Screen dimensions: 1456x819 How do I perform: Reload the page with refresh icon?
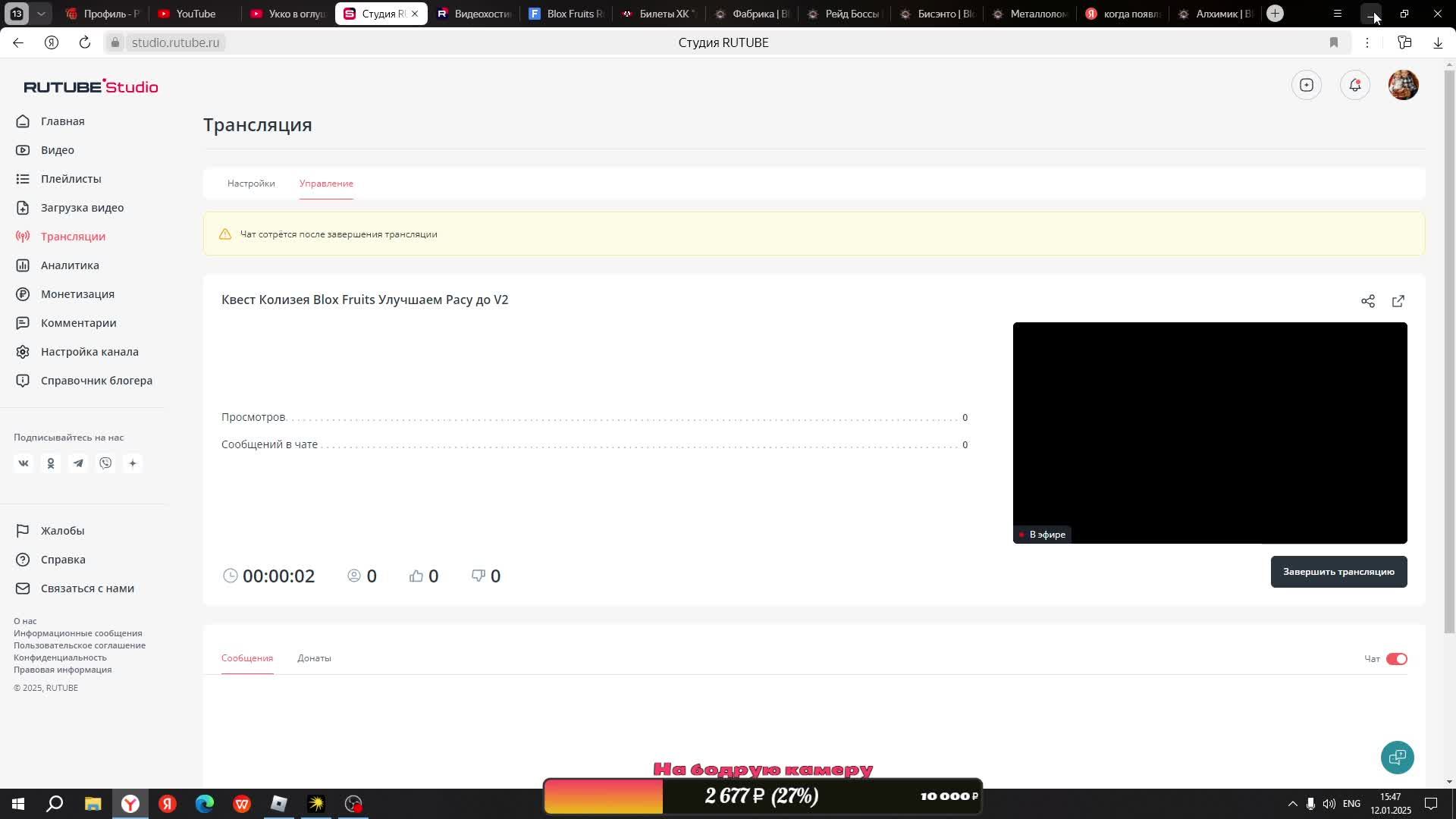[x=85, y=42]
